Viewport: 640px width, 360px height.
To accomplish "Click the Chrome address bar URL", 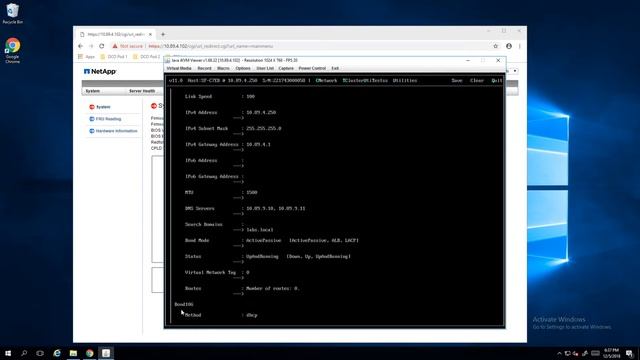I will click(x=211, y=46).
